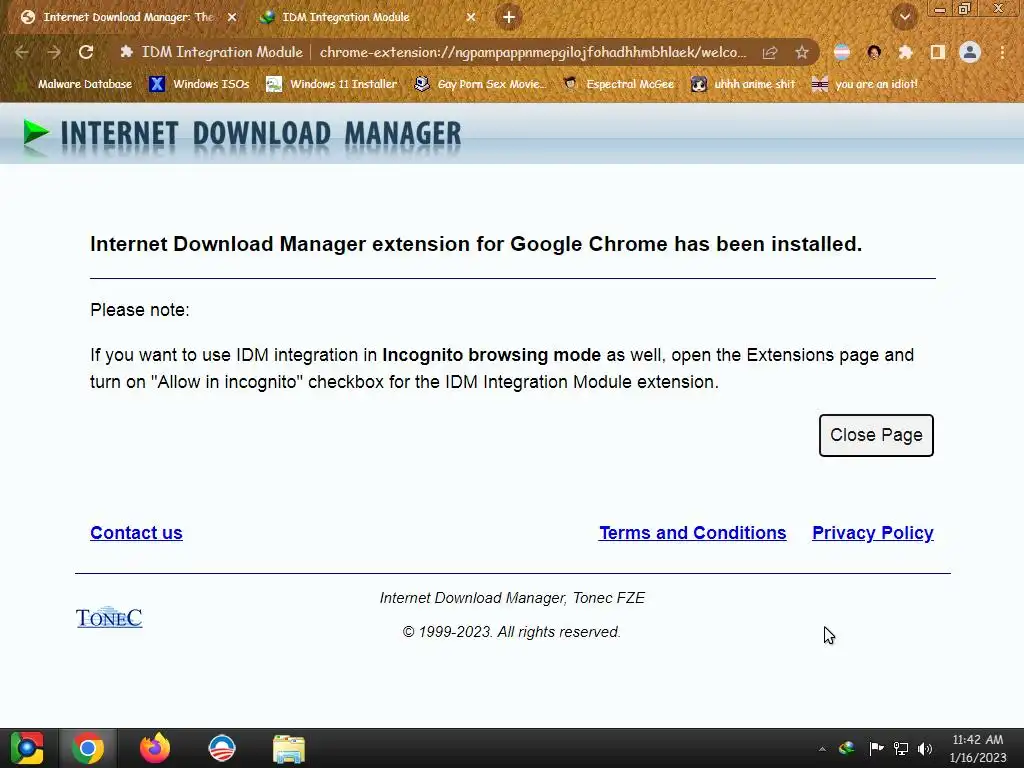The image size is (1024, 768).
Task: Open the volume speaker tray icon
Action: point(925,748)
